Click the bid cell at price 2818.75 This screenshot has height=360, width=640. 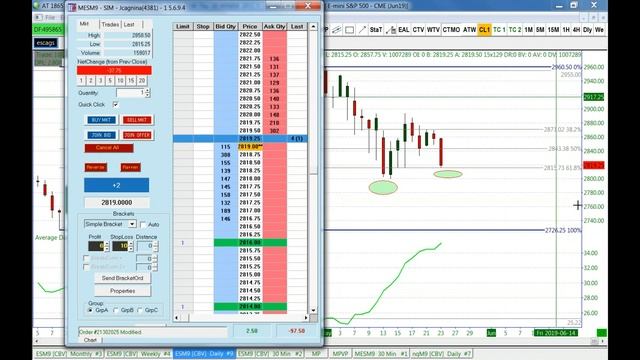click(x=226, y=155)
